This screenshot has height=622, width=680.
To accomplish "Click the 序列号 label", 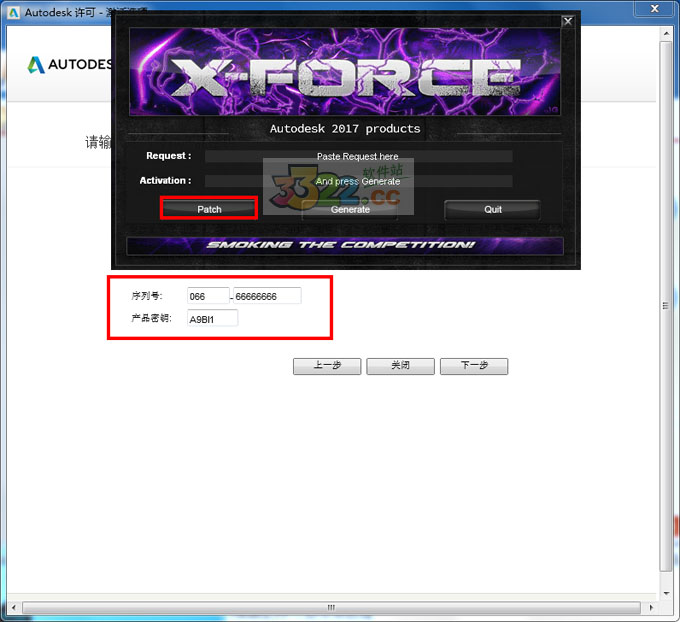I will 147,296.
